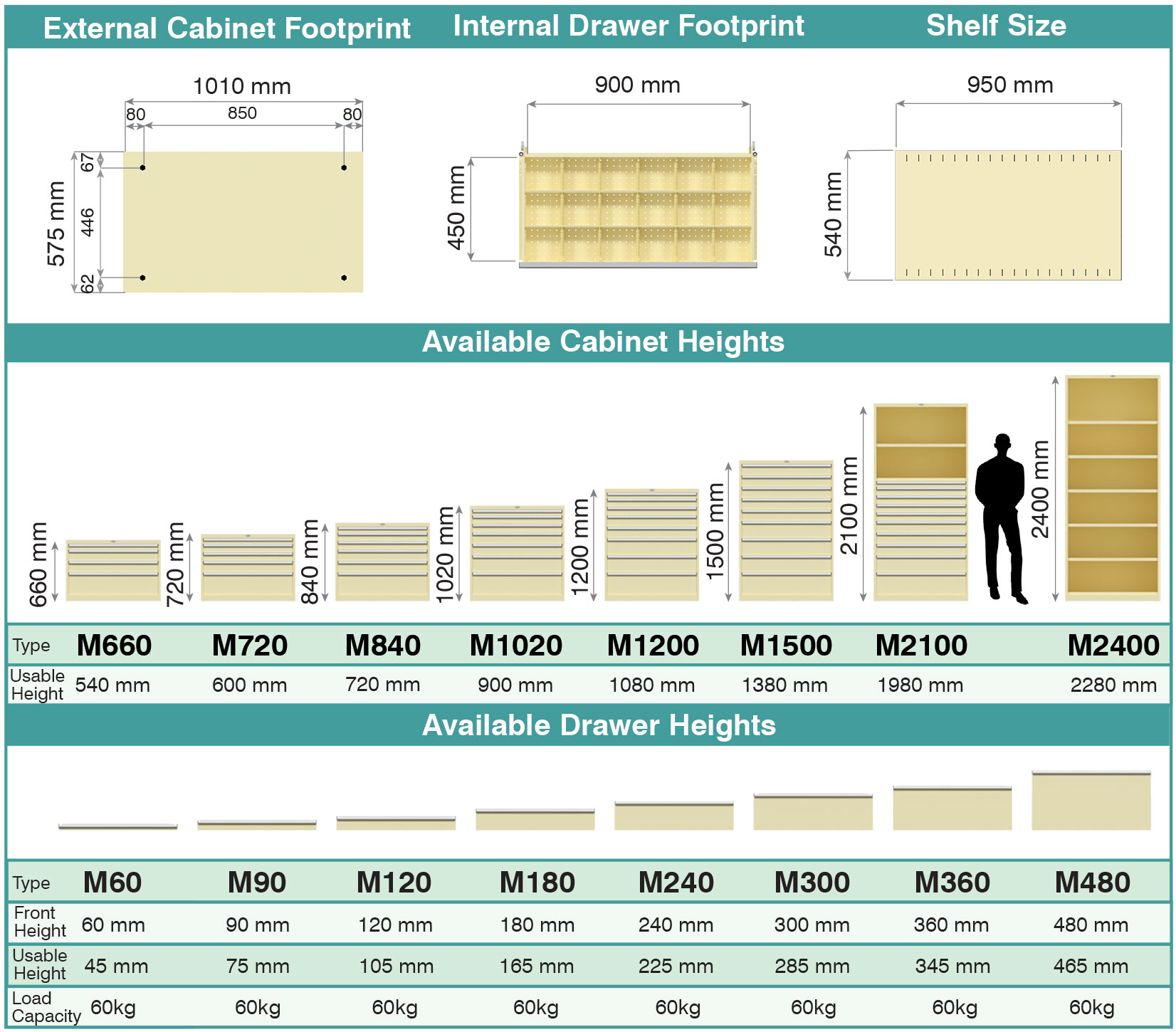
Task: Click the Front Height row label
Action: tap(40, 922)
